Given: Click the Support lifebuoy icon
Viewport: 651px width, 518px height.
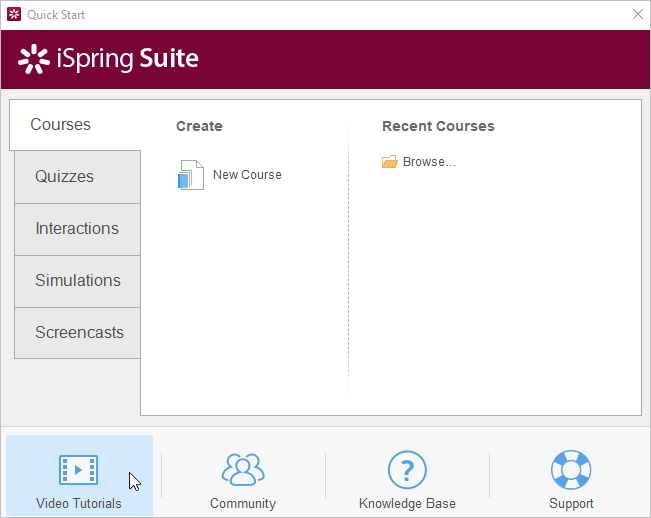Looking at the screenshot, I should coord(571,469).
